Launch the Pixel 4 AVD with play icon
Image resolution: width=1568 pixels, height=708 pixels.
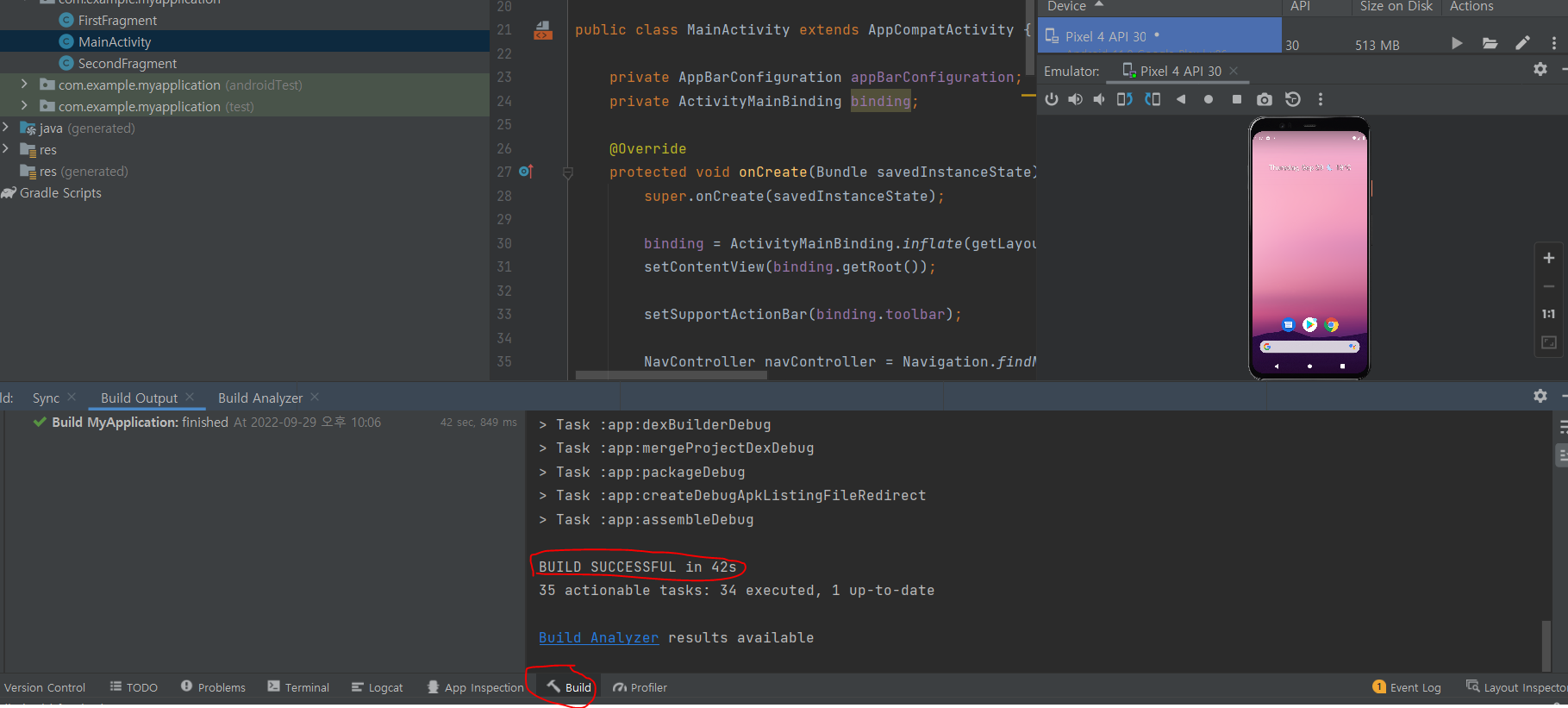click(1457, 43)
